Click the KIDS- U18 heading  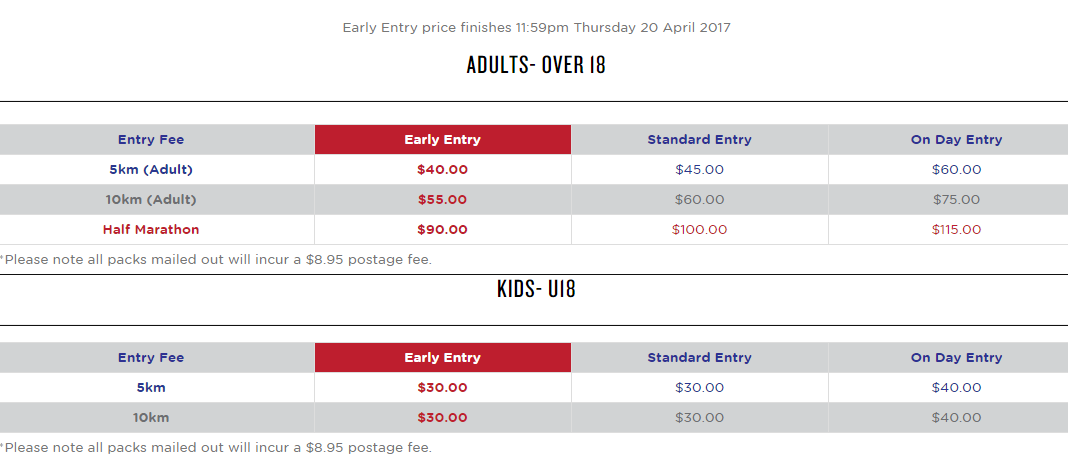(x=536, y=289)
